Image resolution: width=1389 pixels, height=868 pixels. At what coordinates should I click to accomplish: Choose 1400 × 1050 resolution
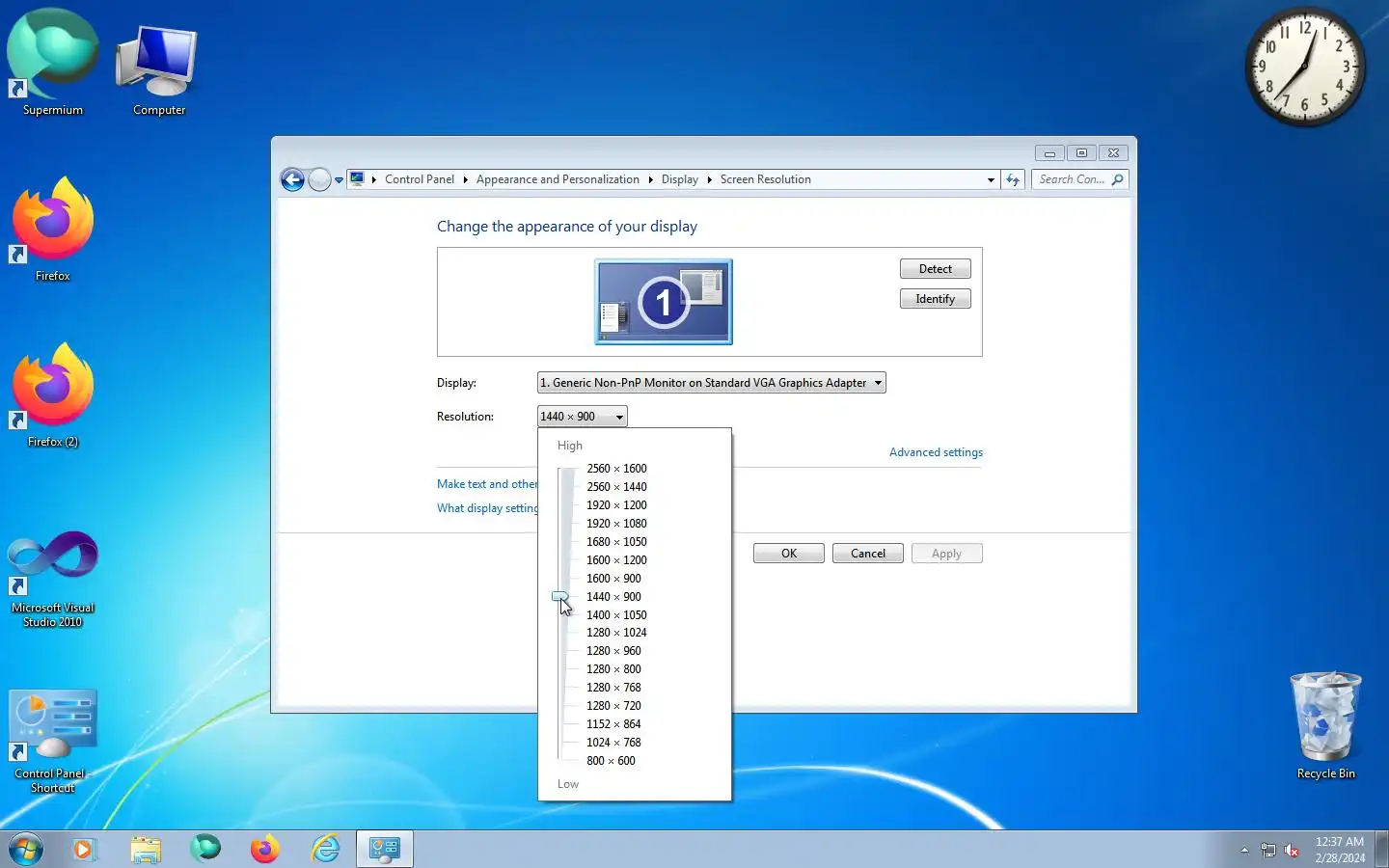point(616,615)
